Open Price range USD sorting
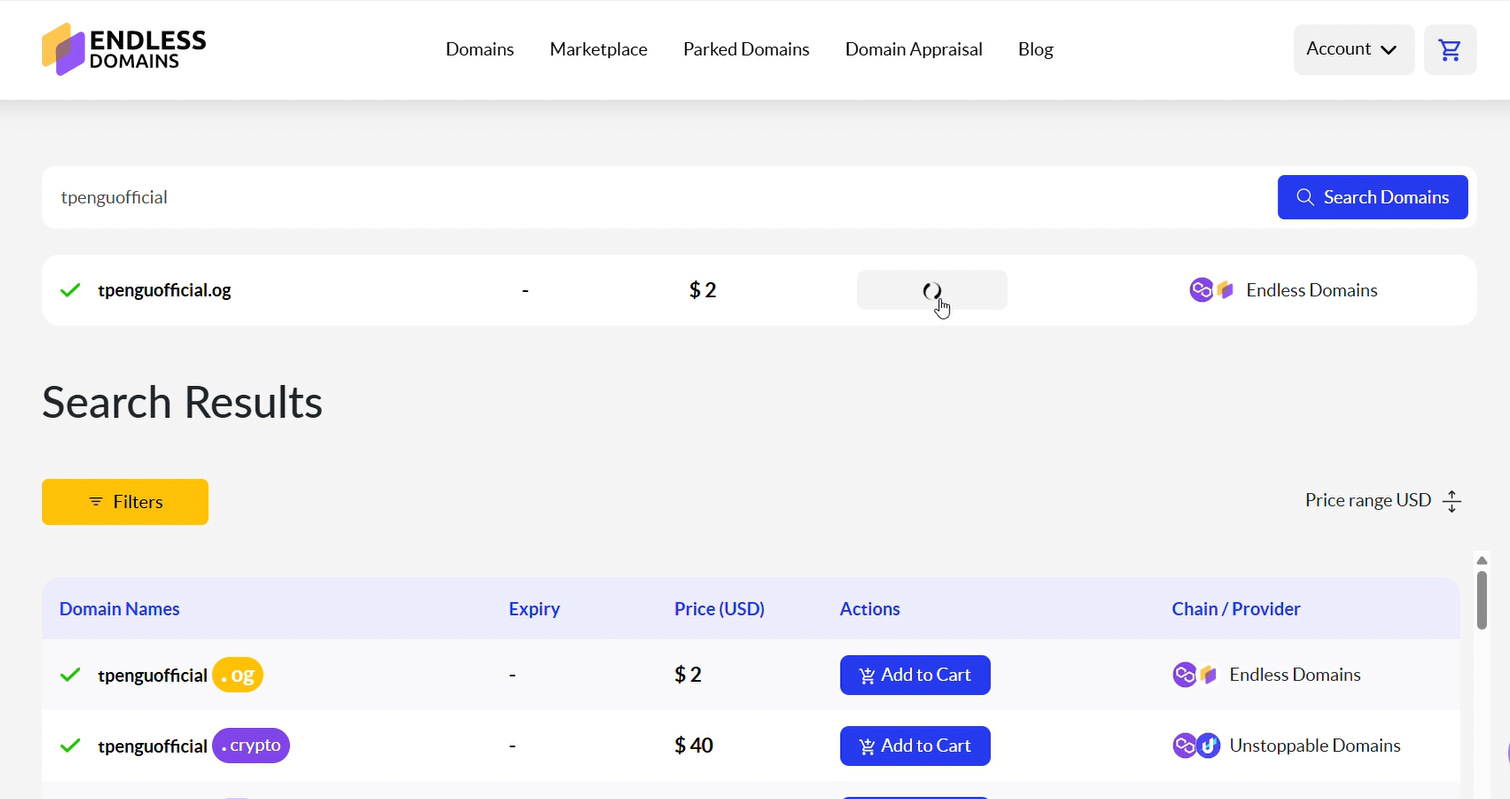Image resolution: width=1510 pixels, height=799 pixels. (x=1367, y=500)
